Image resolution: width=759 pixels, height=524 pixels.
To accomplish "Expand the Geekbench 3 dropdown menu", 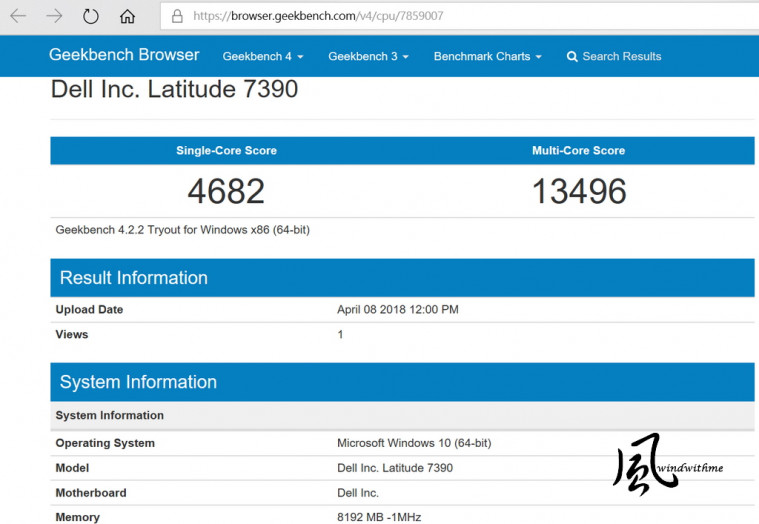I will (368, 57).
